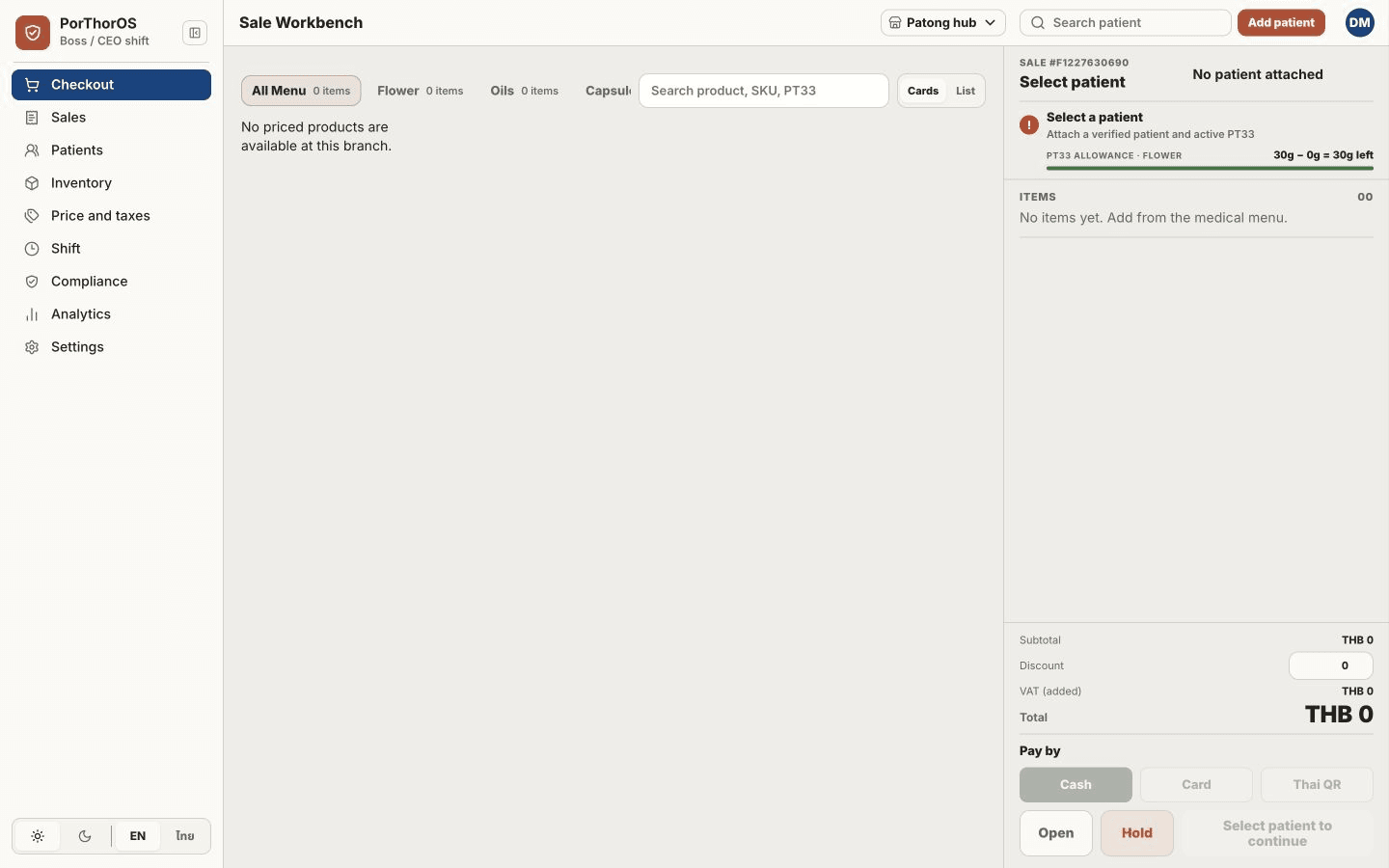Click the Discount amount field
Viewport: 1389px width, 868px height.
click(x=1331, y=665)
